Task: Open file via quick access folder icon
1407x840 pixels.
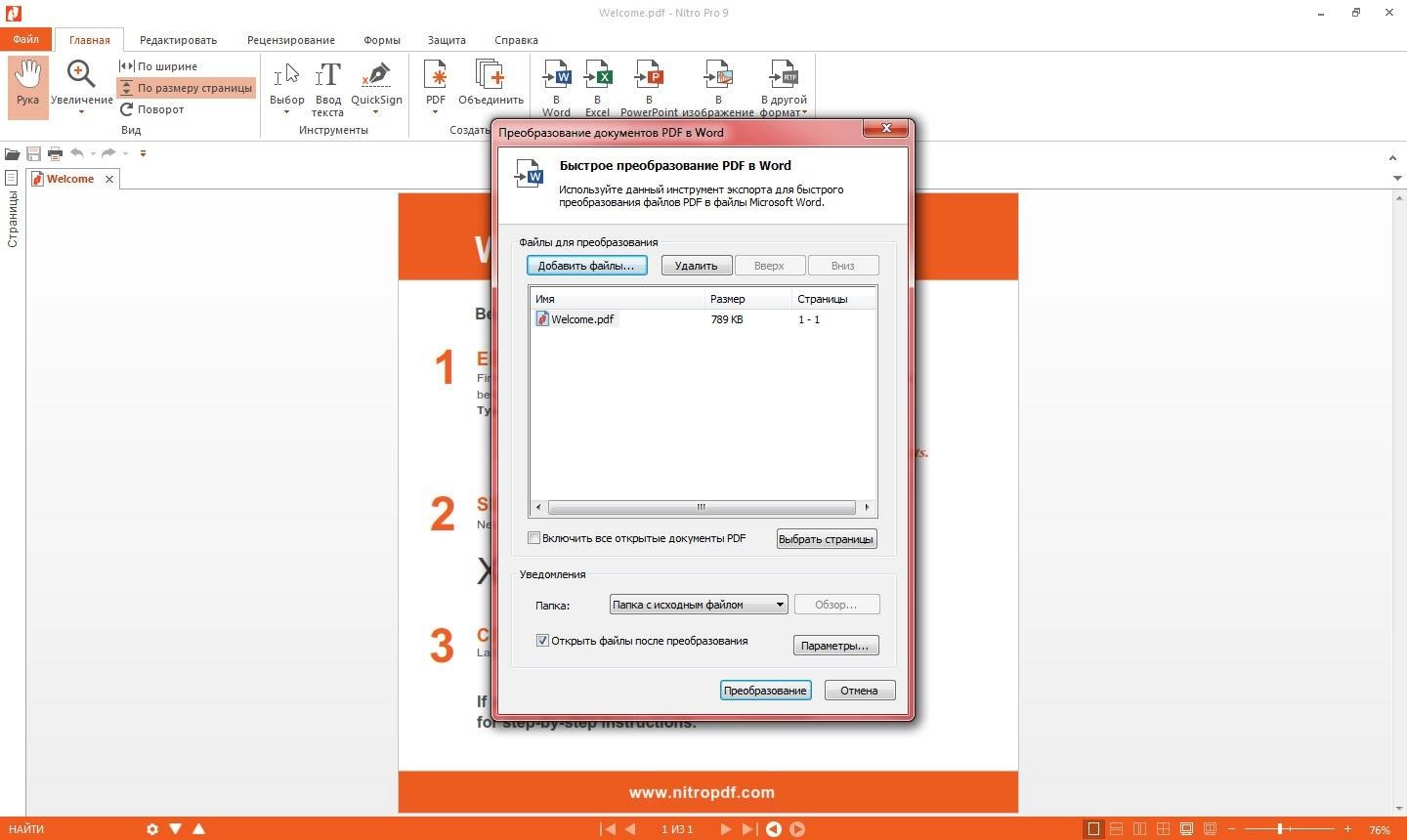Action: click(x=12, y=153)
